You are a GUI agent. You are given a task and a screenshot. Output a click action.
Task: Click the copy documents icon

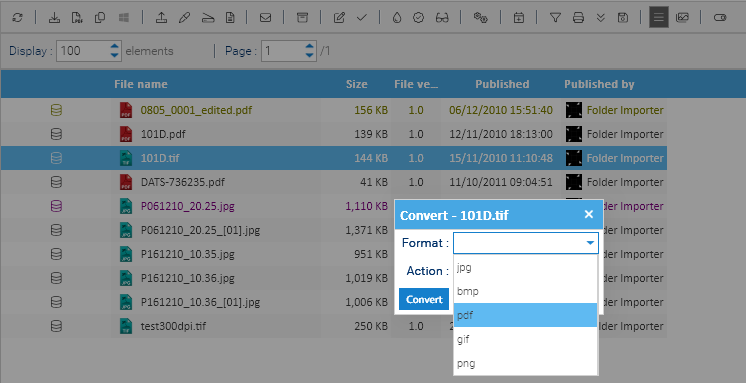coord(100,18)
